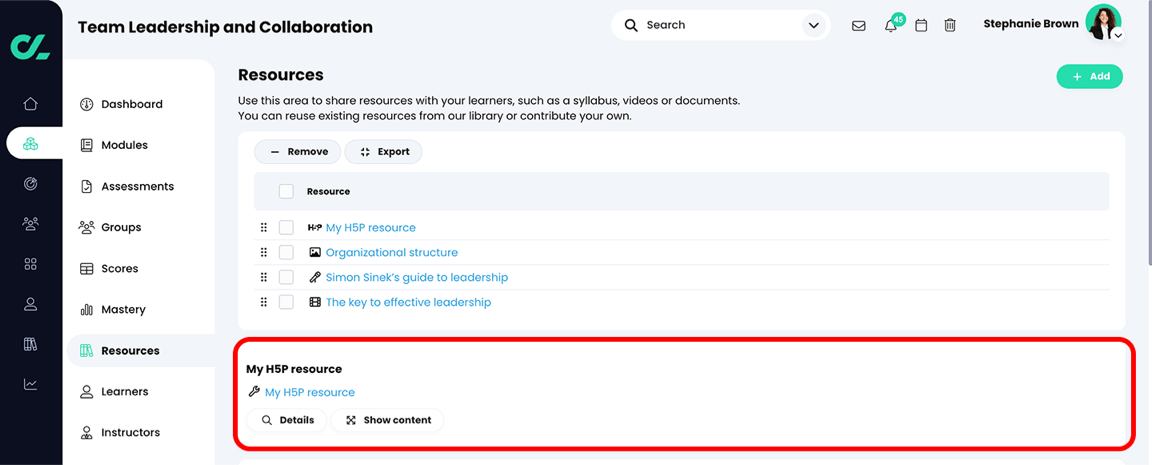Click the Export button

click(384, 152)
